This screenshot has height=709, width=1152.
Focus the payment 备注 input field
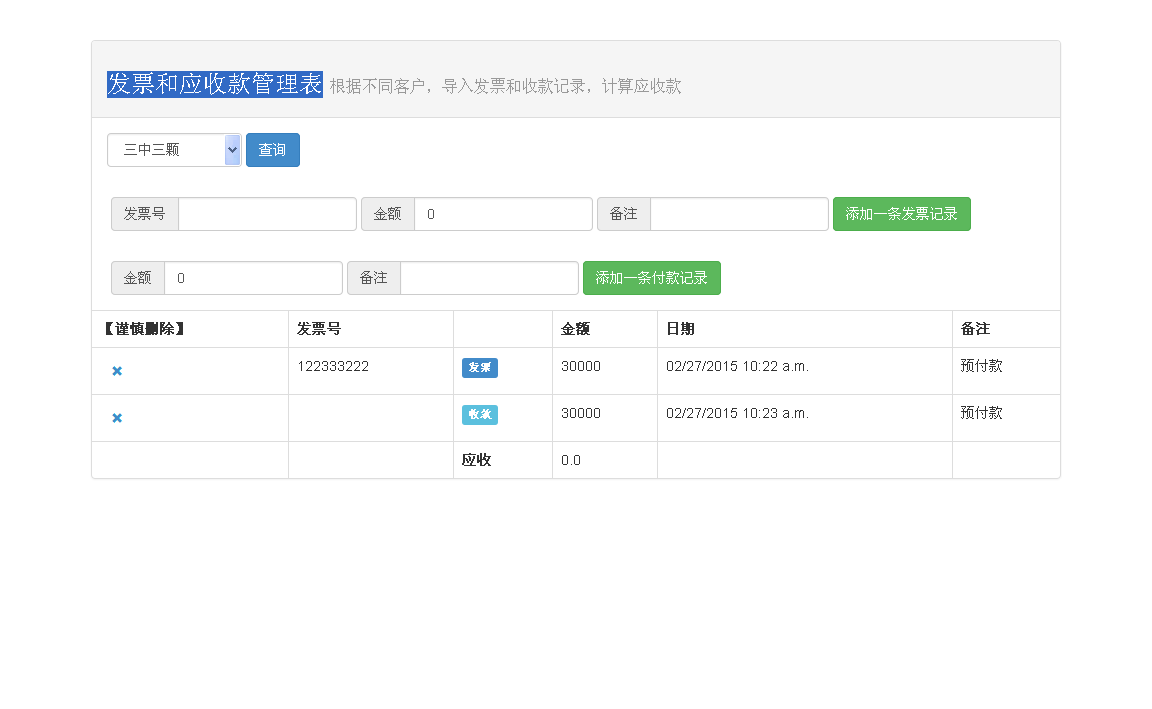point(489,278)
